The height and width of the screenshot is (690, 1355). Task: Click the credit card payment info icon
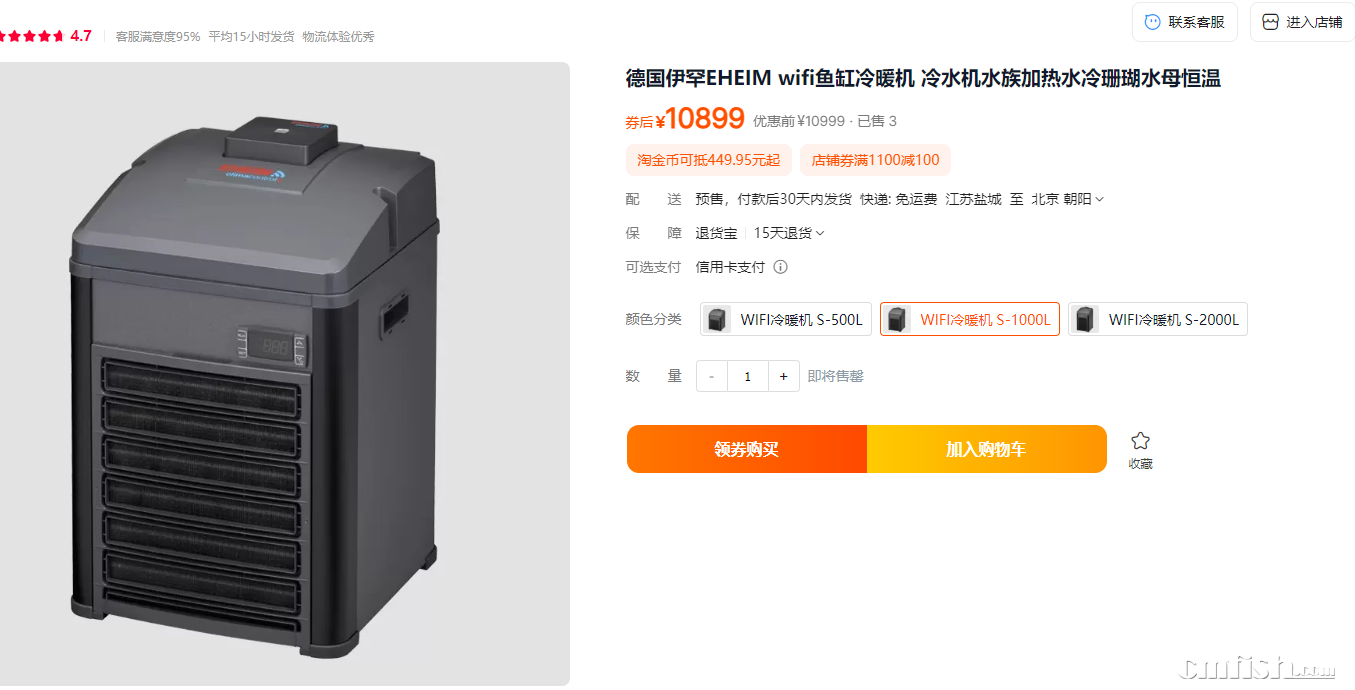point(780,267)
